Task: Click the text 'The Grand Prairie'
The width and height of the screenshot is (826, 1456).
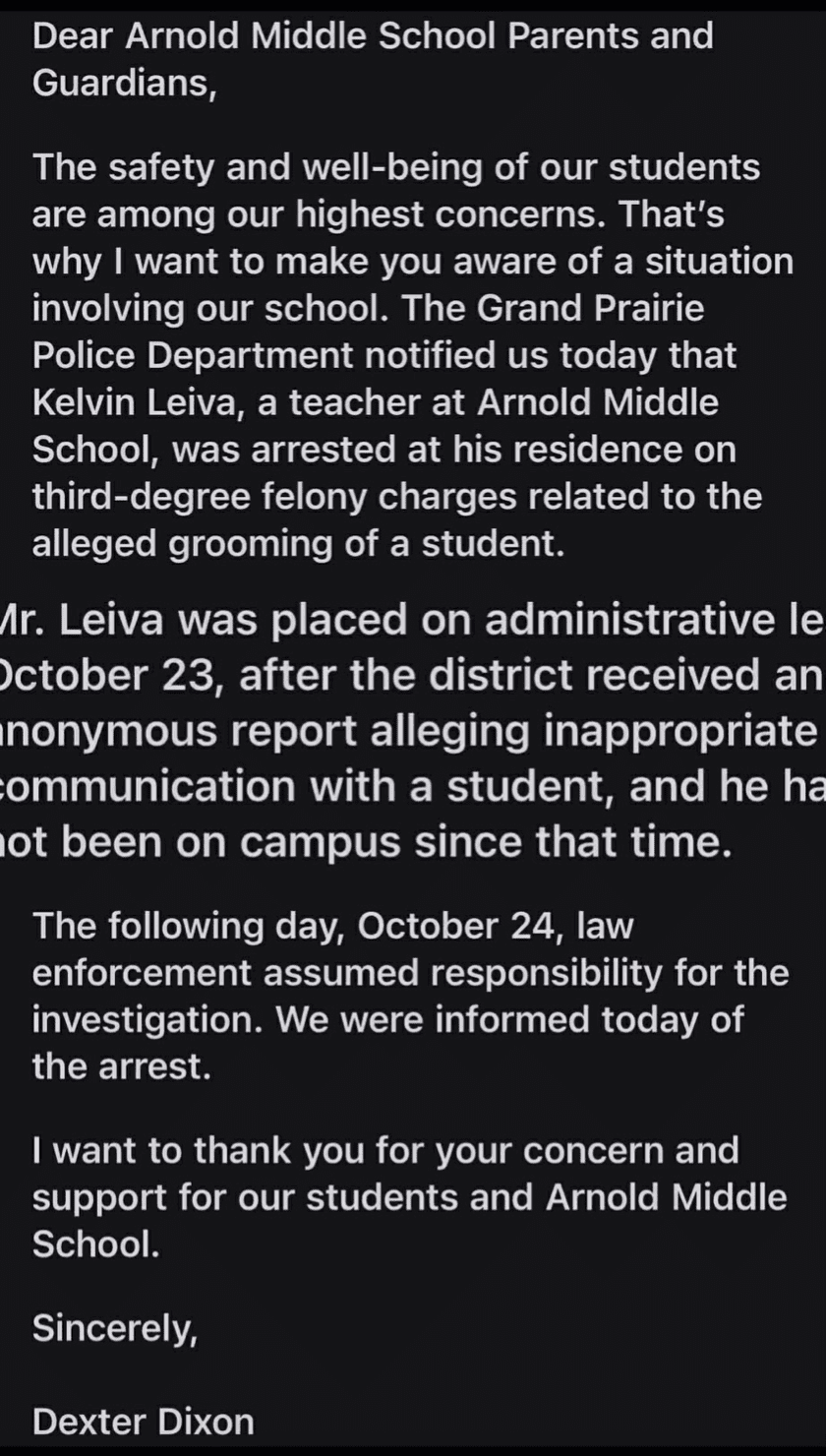Action: (x=588, y=309)
